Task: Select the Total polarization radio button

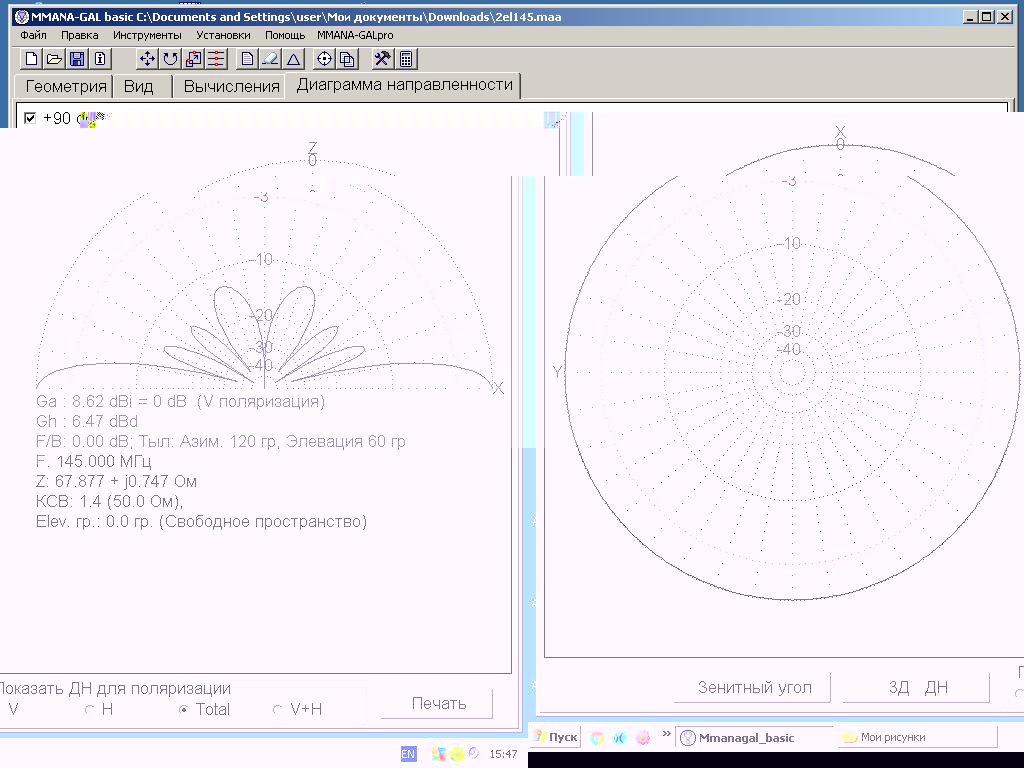Action: pos(183,710)
